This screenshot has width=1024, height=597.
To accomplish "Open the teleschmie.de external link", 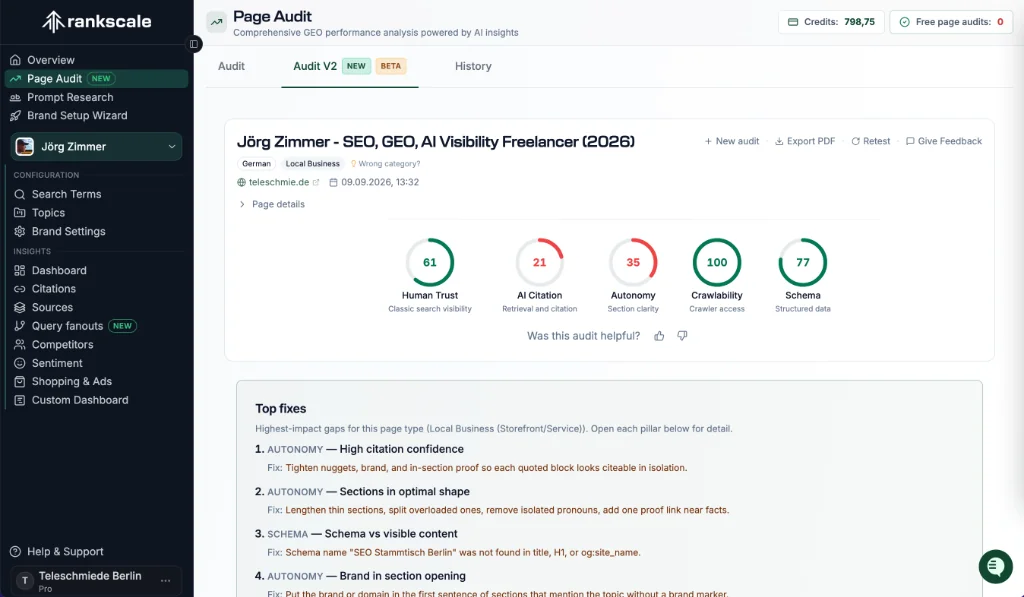I will (278, 182).
